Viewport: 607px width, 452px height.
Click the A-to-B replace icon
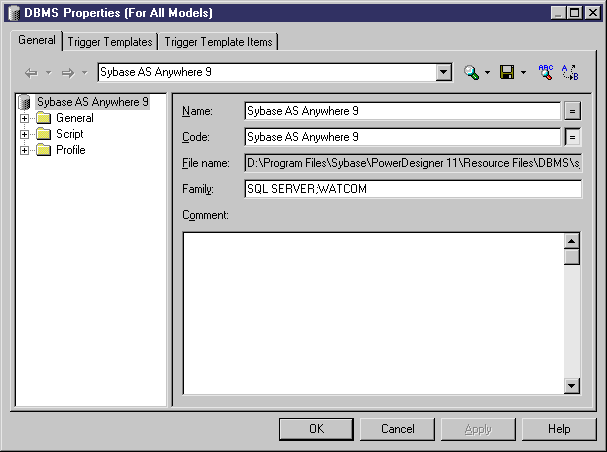(570, 72)
